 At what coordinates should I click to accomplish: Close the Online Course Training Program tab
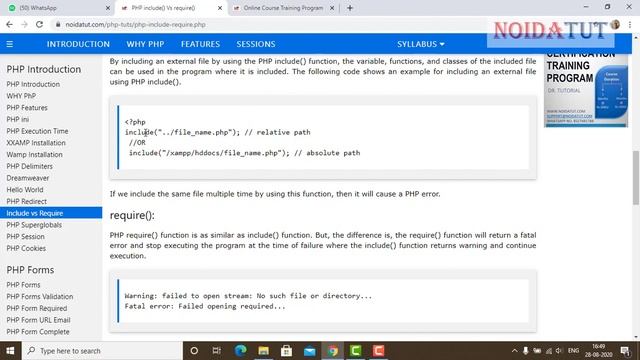(332, 8)
